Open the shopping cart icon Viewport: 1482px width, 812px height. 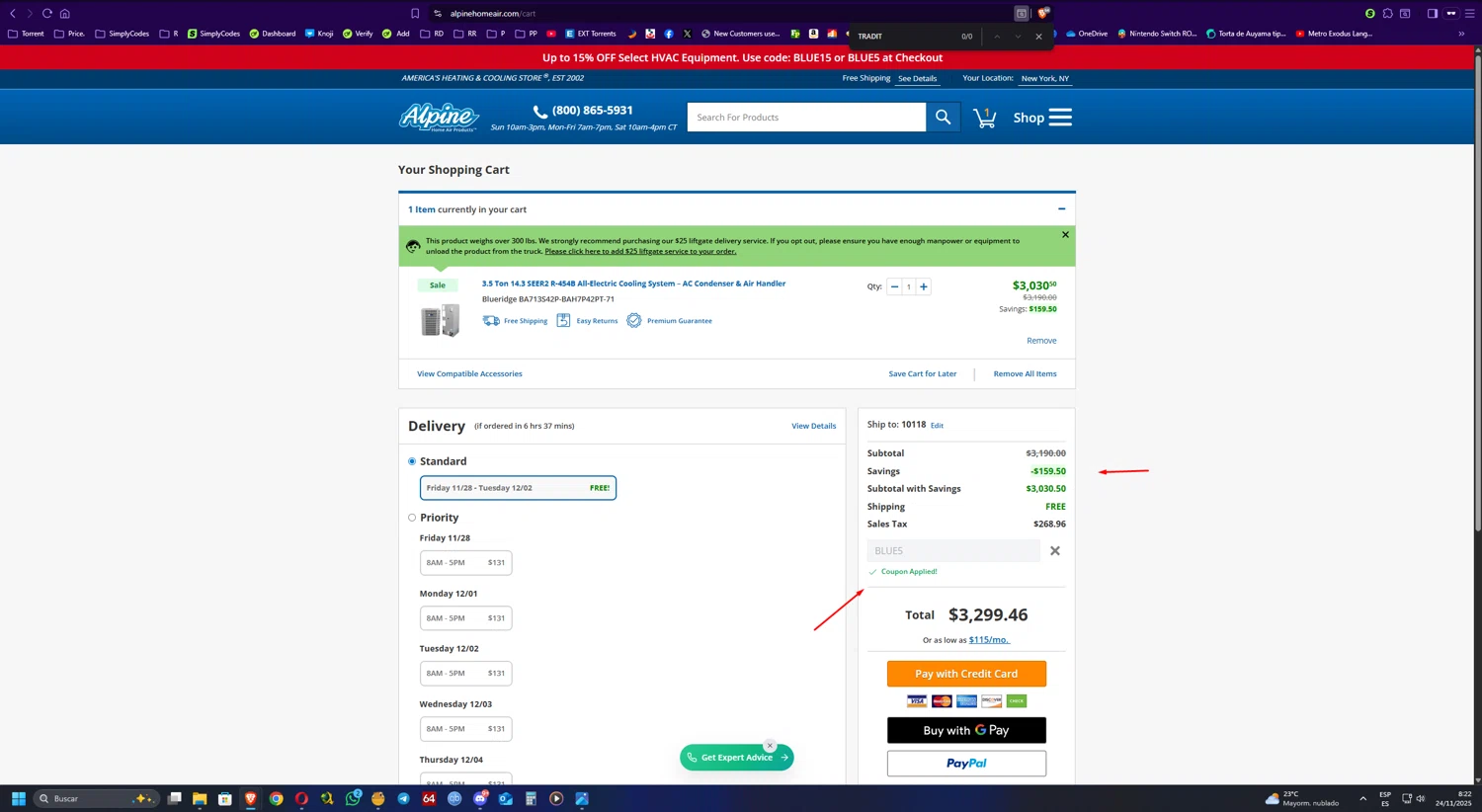pos(984,118)
